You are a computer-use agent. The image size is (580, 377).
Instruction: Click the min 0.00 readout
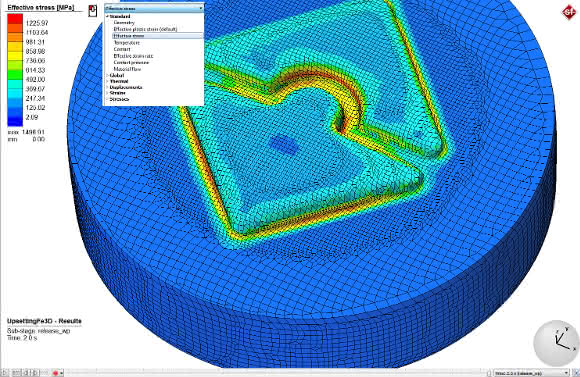(26, 139)
